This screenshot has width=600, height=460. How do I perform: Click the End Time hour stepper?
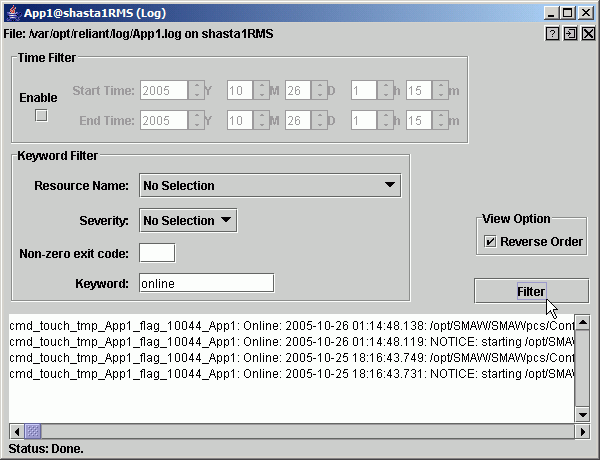coord(385,120)
